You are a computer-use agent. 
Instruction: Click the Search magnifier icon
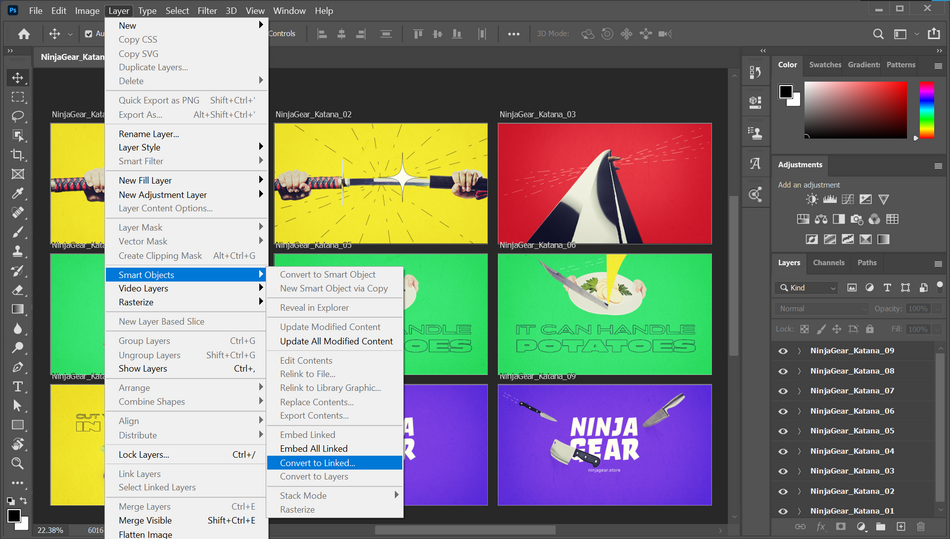(x=878, y=34)
